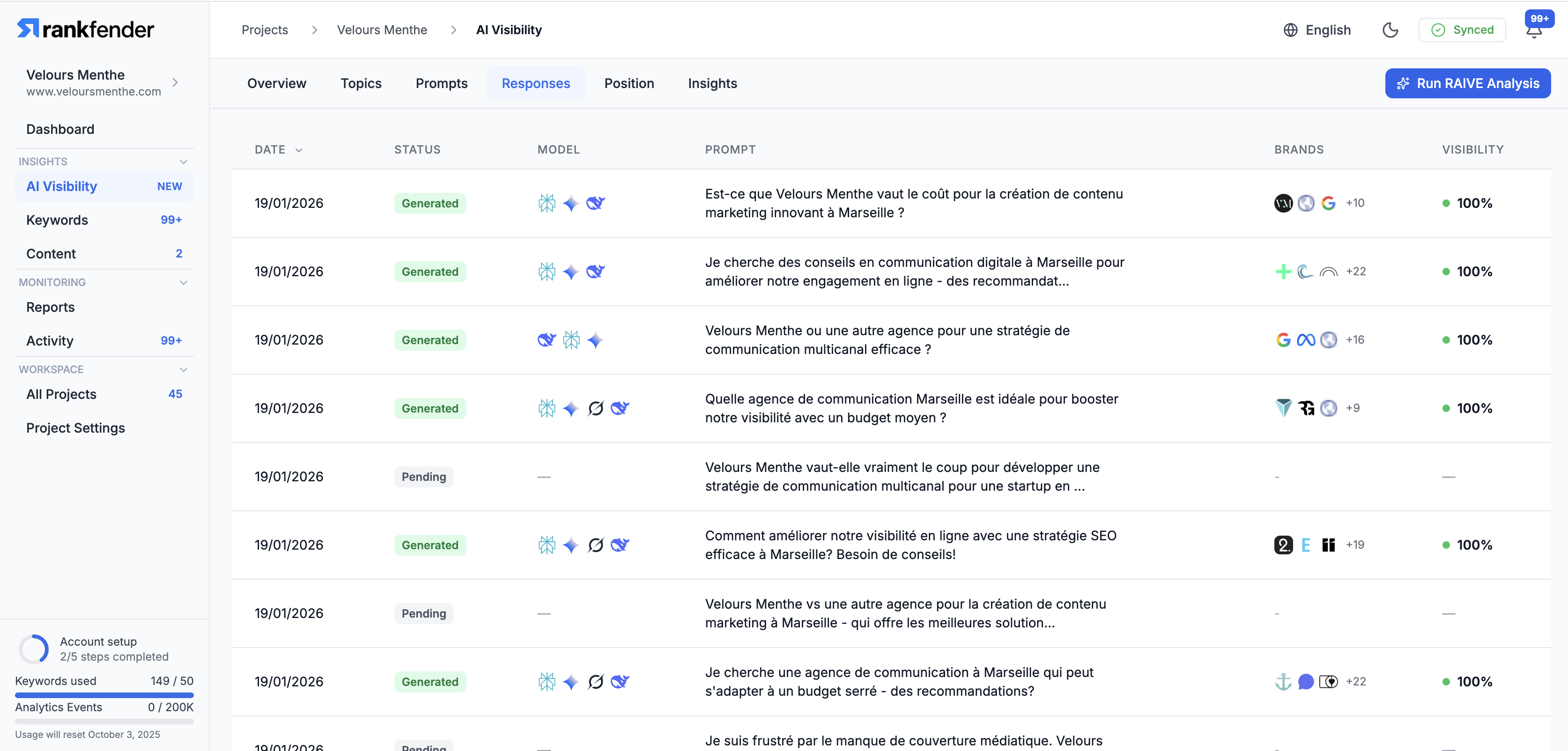The width and height of the screenshot is (1568, 751).
Task: Collapse the INSIGHTS sidebar section
Action: coord(183,162)
